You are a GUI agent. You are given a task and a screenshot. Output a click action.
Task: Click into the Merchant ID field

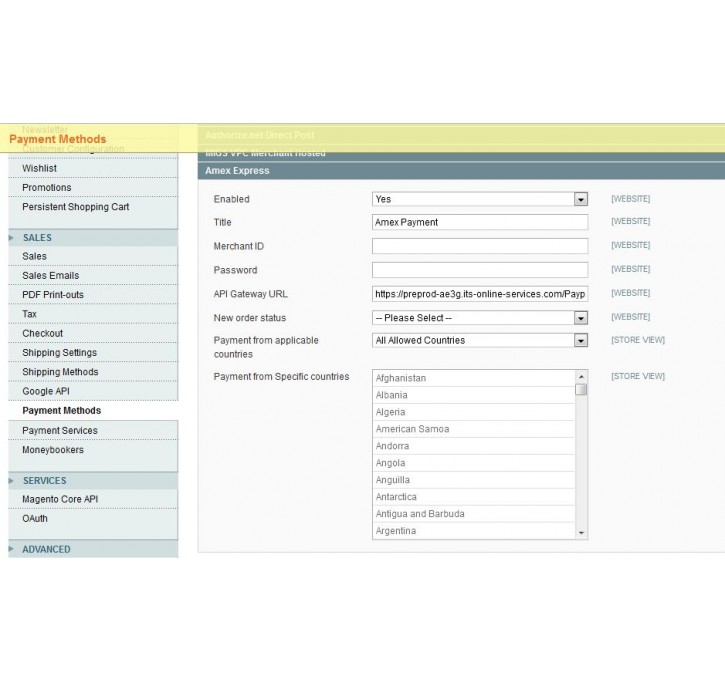(x=480, y=246)
